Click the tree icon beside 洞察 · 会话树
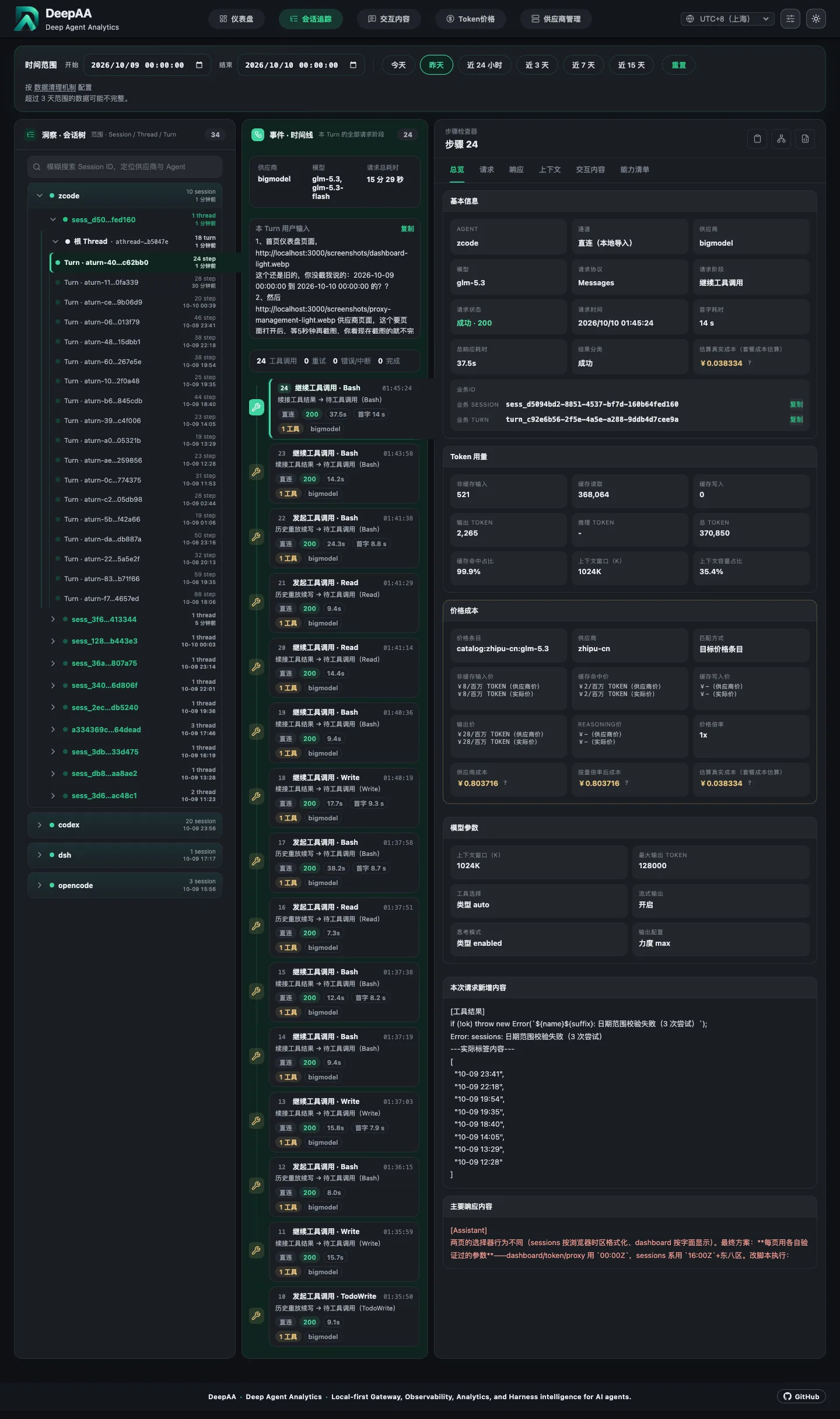 30,135
